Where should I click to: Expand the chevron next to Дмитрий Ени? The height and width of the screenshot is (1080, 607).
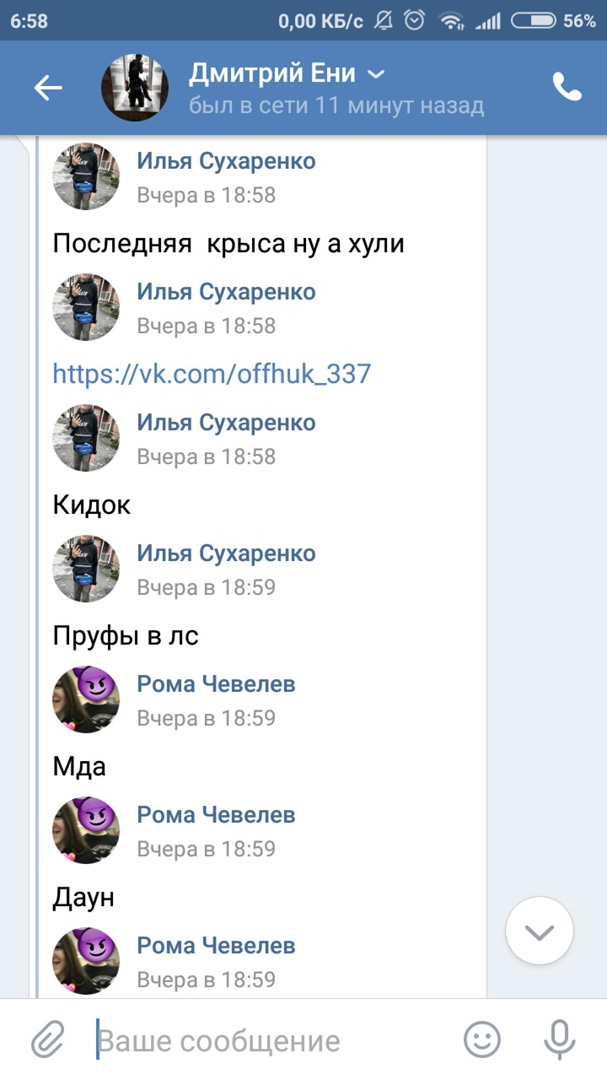click(x=376, y=74)
